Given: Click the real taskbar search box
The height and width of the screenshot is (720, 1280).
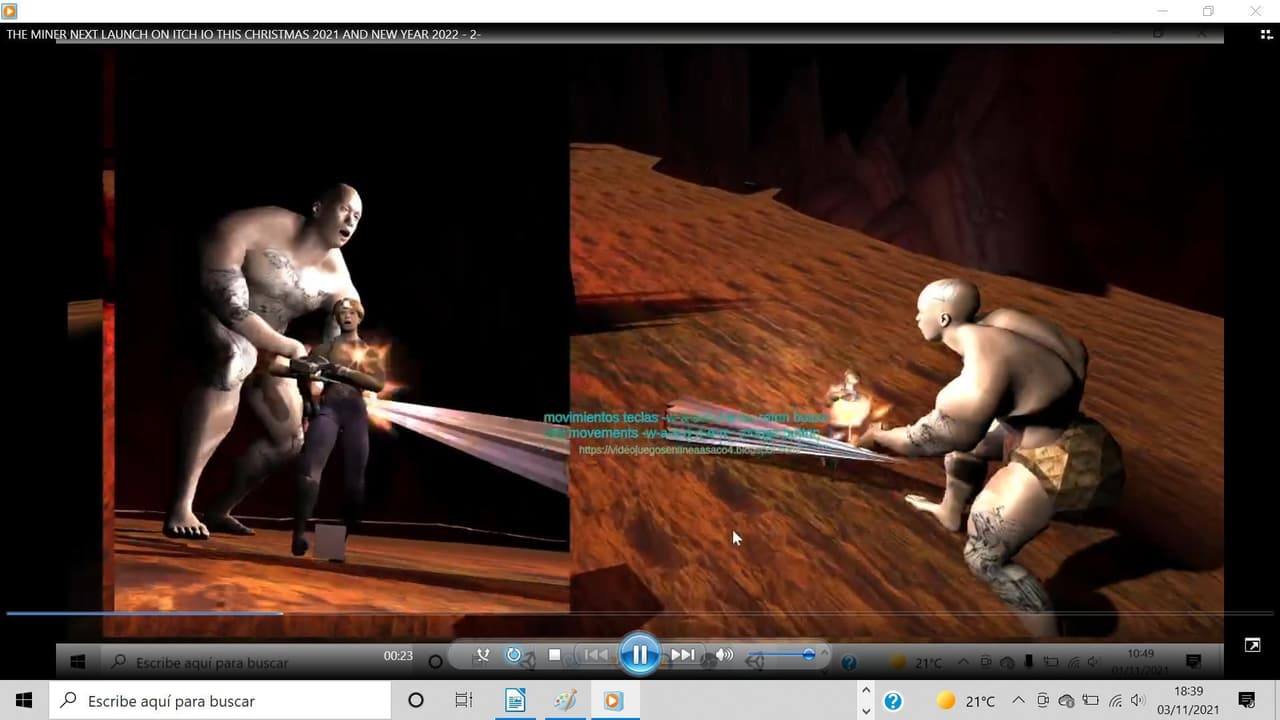Looking at the screenshot, I should coord(220,701).
